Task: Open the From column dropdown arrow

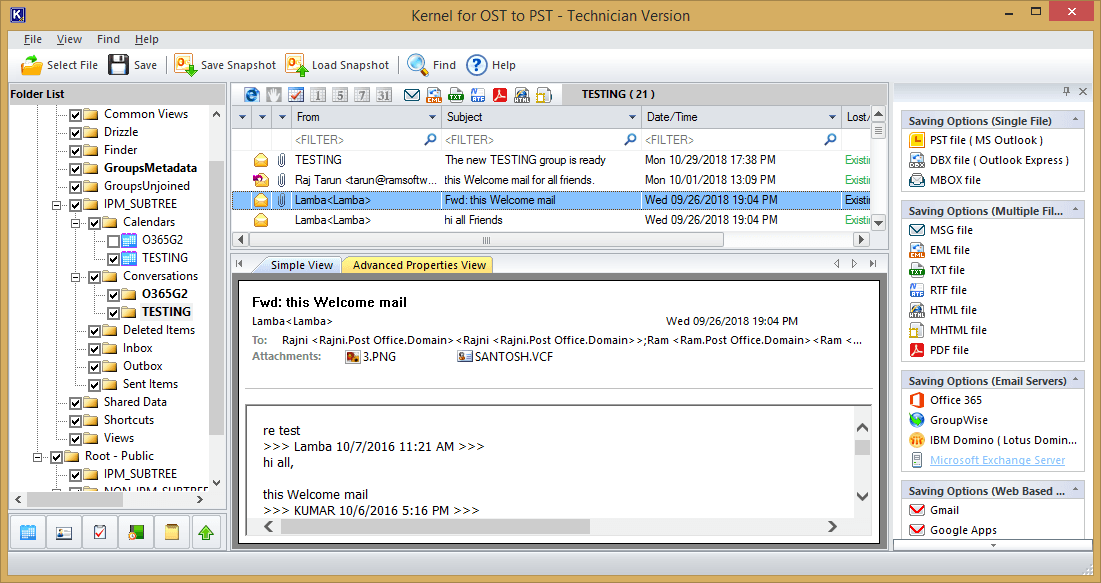Action: [x=433, y=117]
